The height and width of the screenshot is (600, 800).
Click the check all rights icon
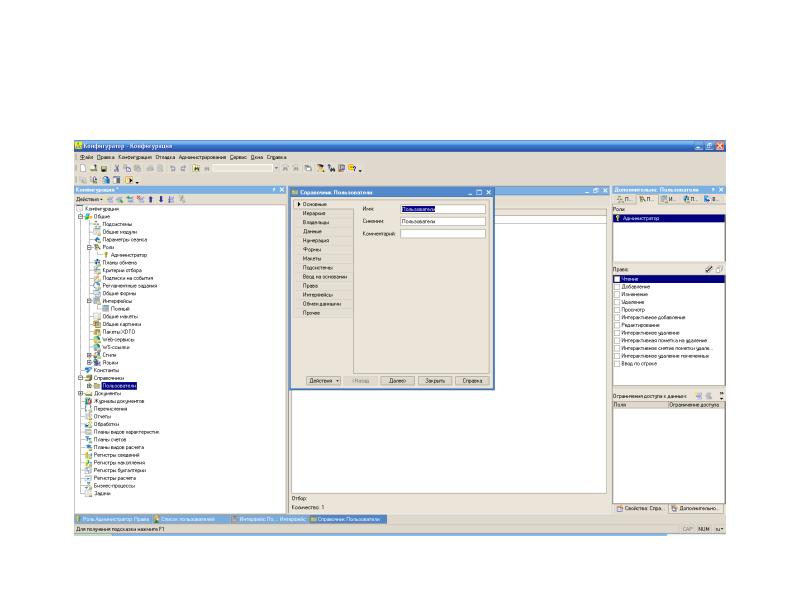coord(709,269)
